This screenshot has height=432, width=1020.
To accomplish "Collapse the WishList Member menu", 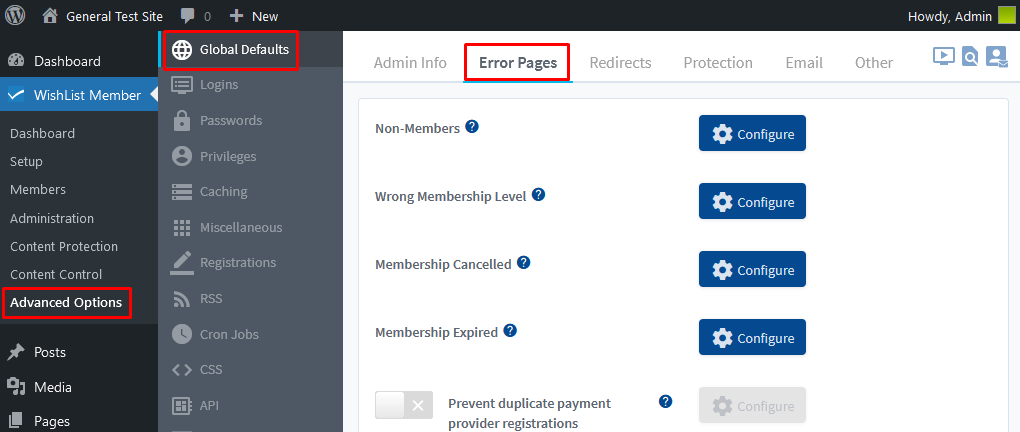I will click(79, 95).
